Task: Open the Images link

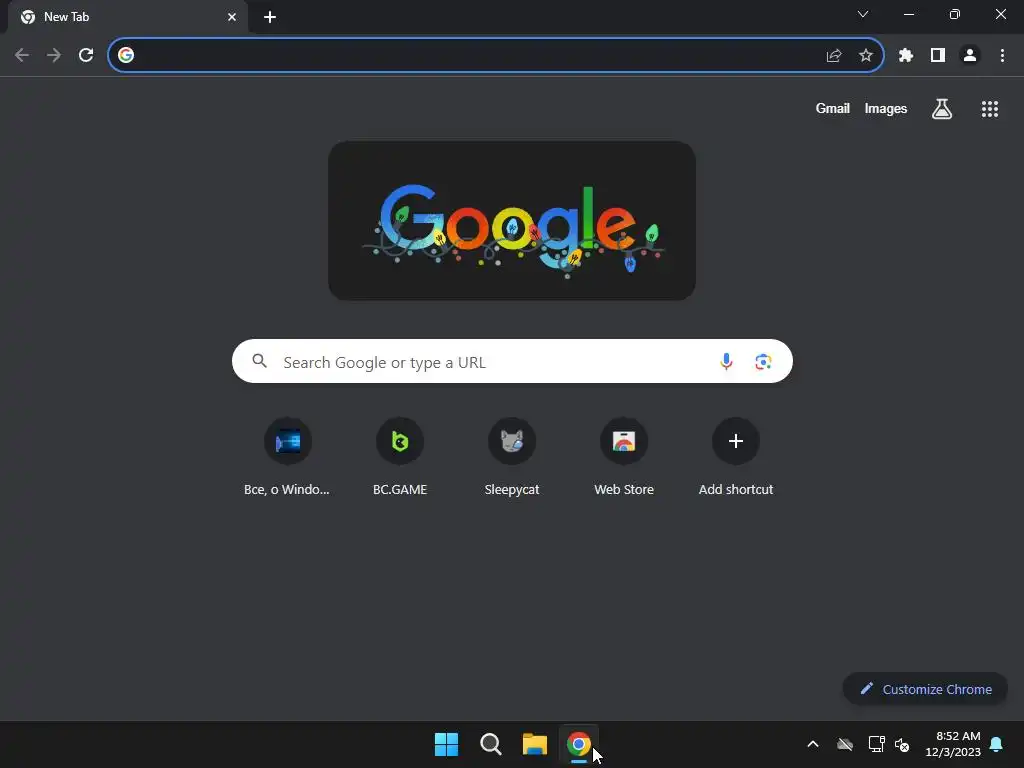Action: click(886, 108)
